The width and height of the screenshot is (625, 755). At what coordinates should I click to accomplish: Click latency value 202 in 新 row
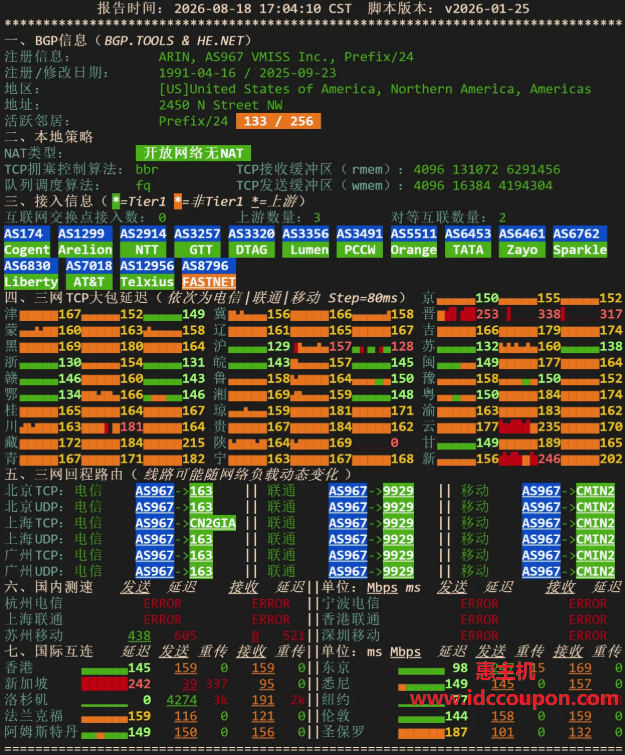[611, 459]
